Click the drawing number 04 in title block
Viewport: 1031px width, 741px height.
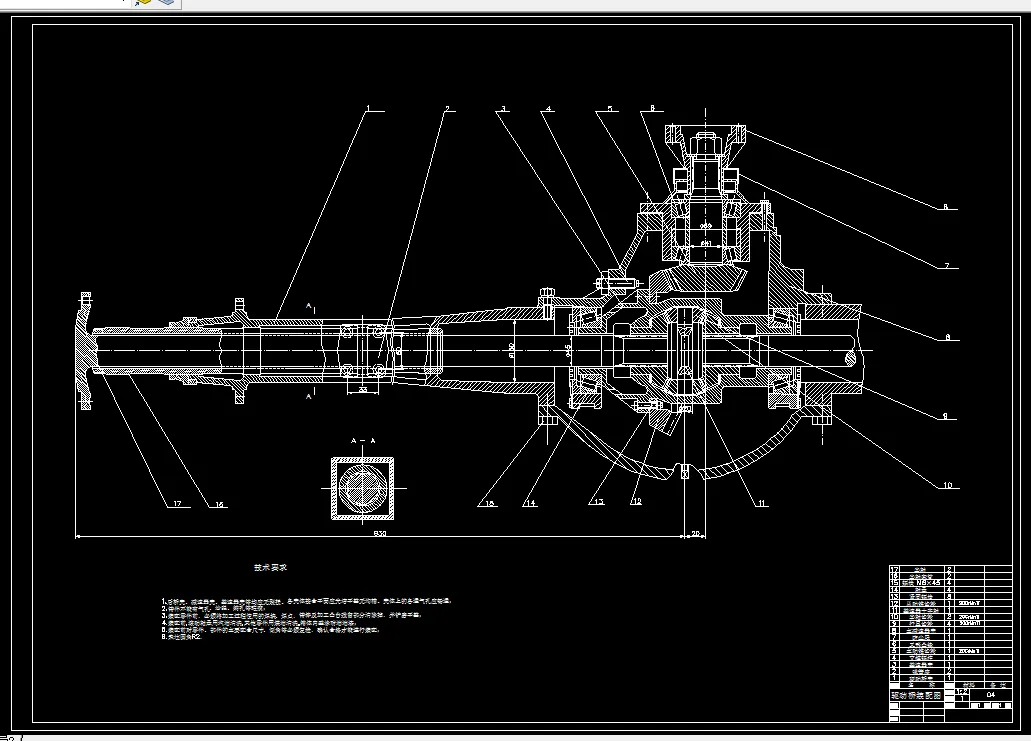tap(991, 694)
